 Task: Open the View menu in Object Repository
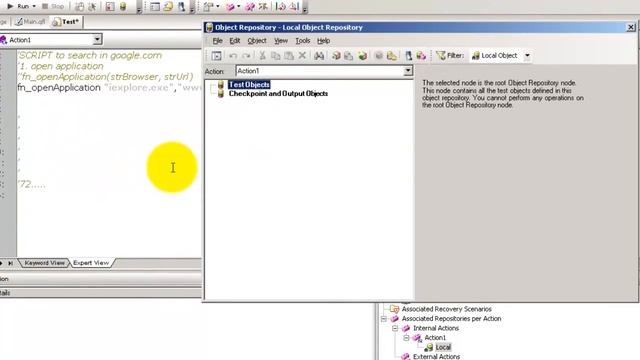pyautogui.click(x=281, y=41)
